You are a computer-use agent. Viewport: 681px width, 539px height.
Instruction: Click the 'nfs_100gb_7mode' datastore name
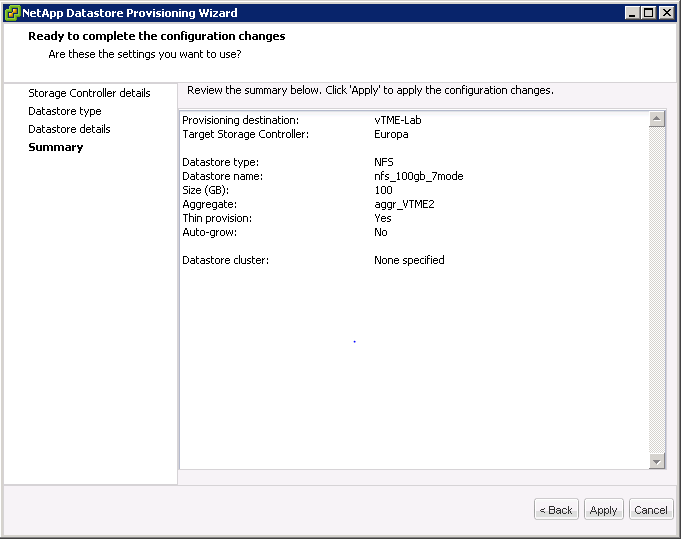click(419, 176)
